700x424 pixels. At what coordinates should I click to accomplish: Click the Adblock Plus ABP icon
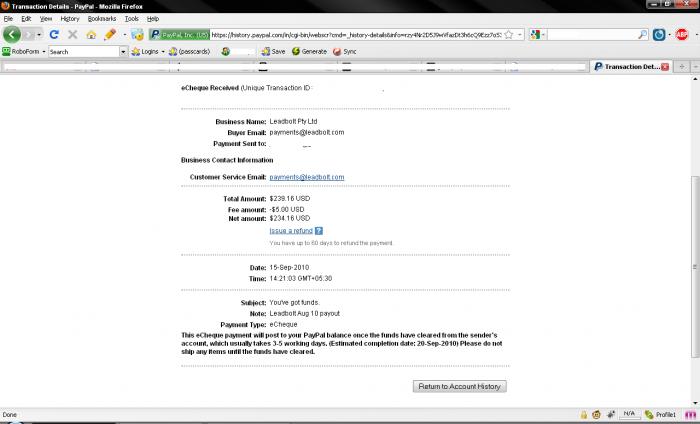(x=682, y=34)
